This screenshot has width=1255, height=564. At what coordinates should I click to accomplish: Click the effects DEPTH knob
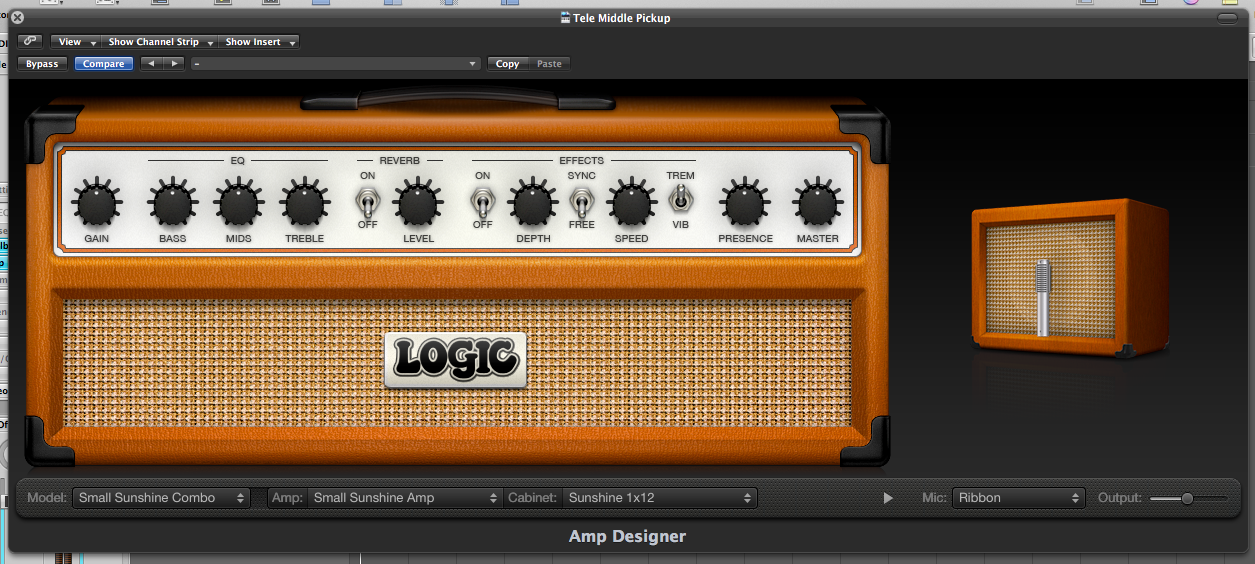click(532, 205)
